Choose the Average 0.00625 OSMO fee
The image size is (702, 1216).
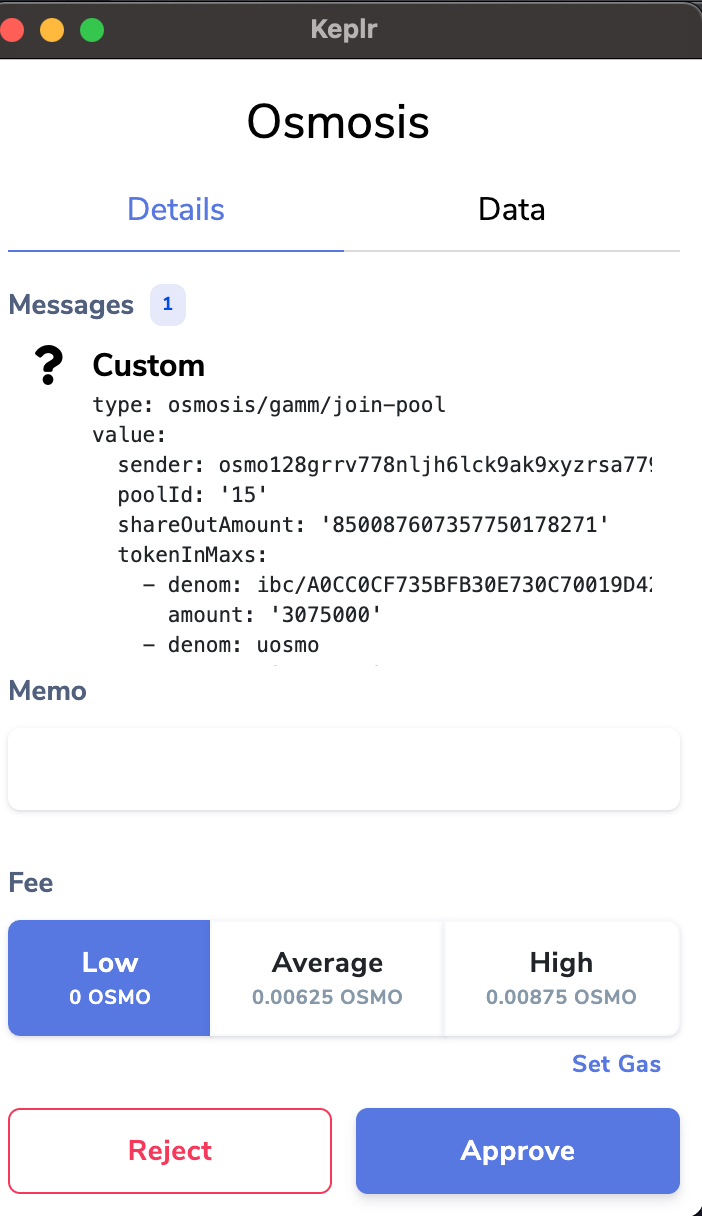click(x=327, y=978)
